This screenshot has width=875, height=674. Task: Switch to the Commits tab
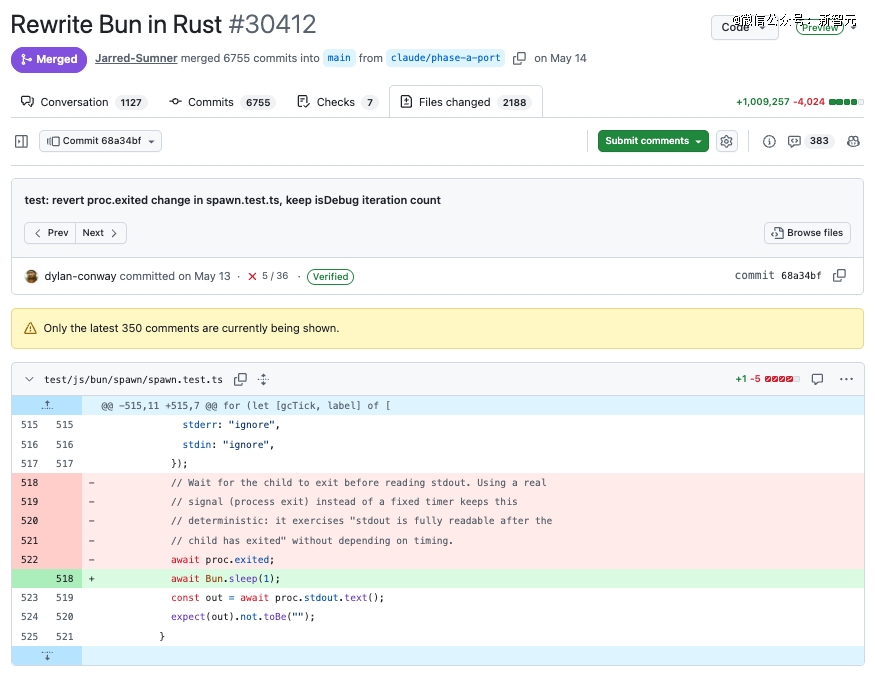point(222,102)
